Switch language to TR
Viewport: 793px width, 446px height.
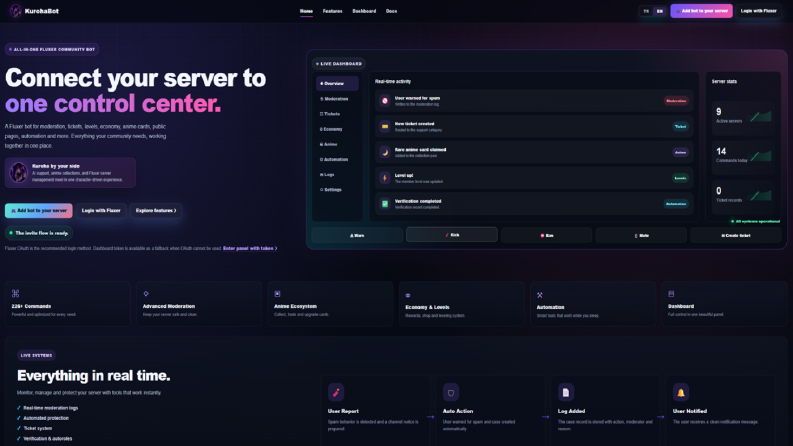pyautogui.click(x=646, y=11)
